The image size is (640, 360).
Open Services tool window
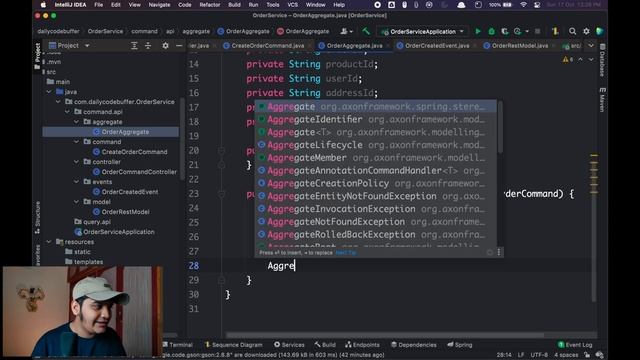pyautogui.click(x=289, y=345)
